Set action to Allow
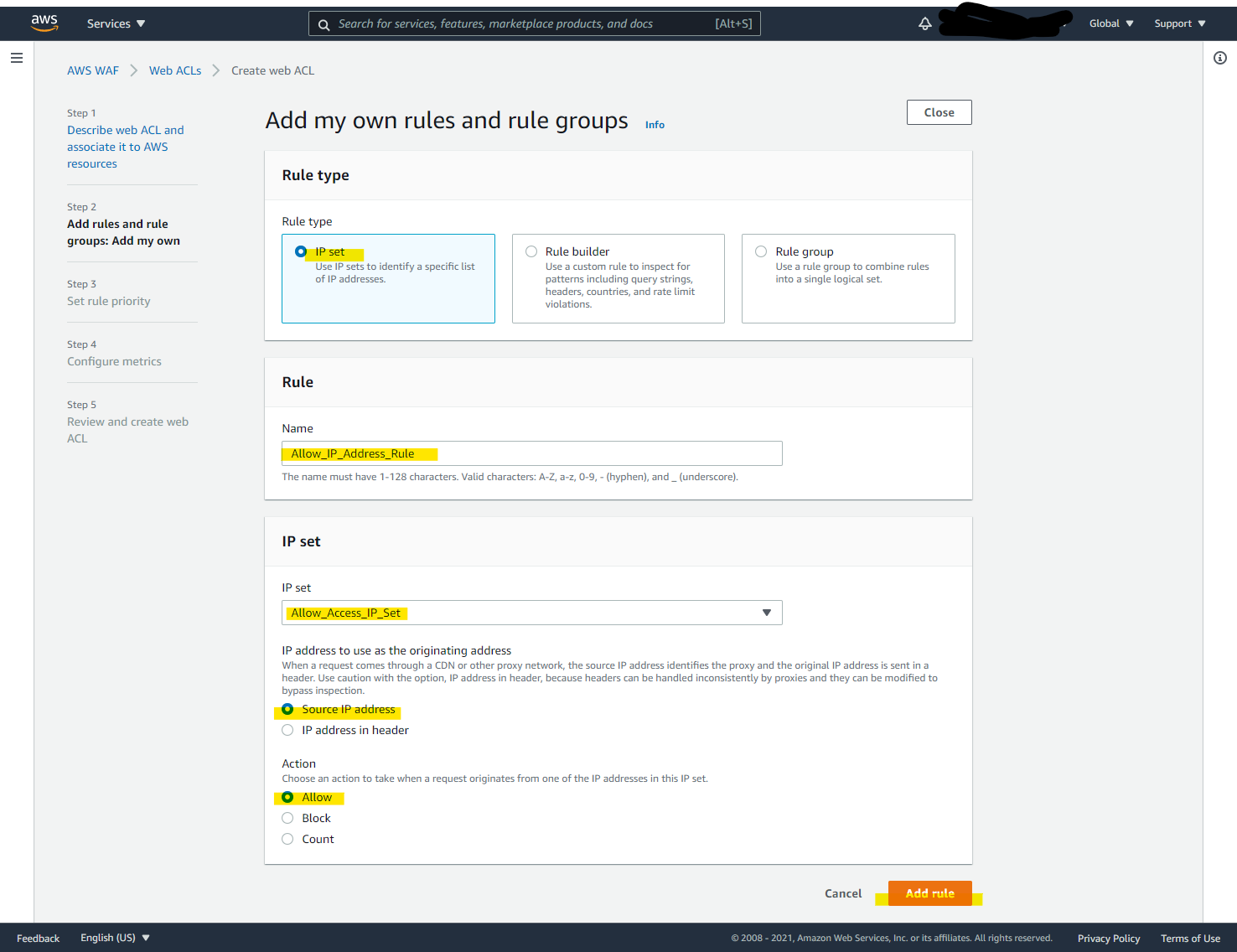 pos(287,797)
